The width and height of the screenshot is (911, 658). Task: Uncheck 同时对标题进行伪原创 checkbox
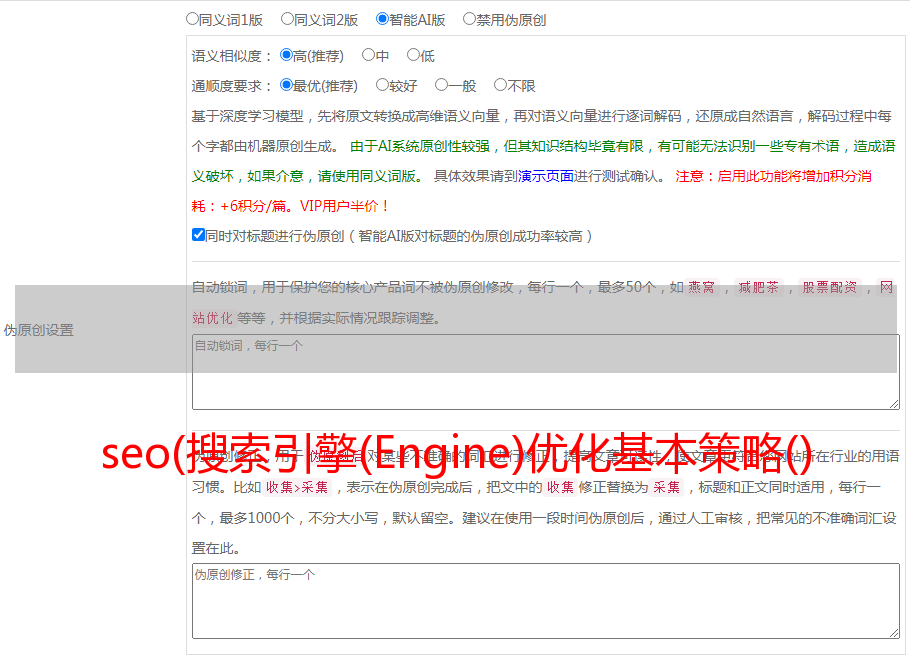coord(198,236)
